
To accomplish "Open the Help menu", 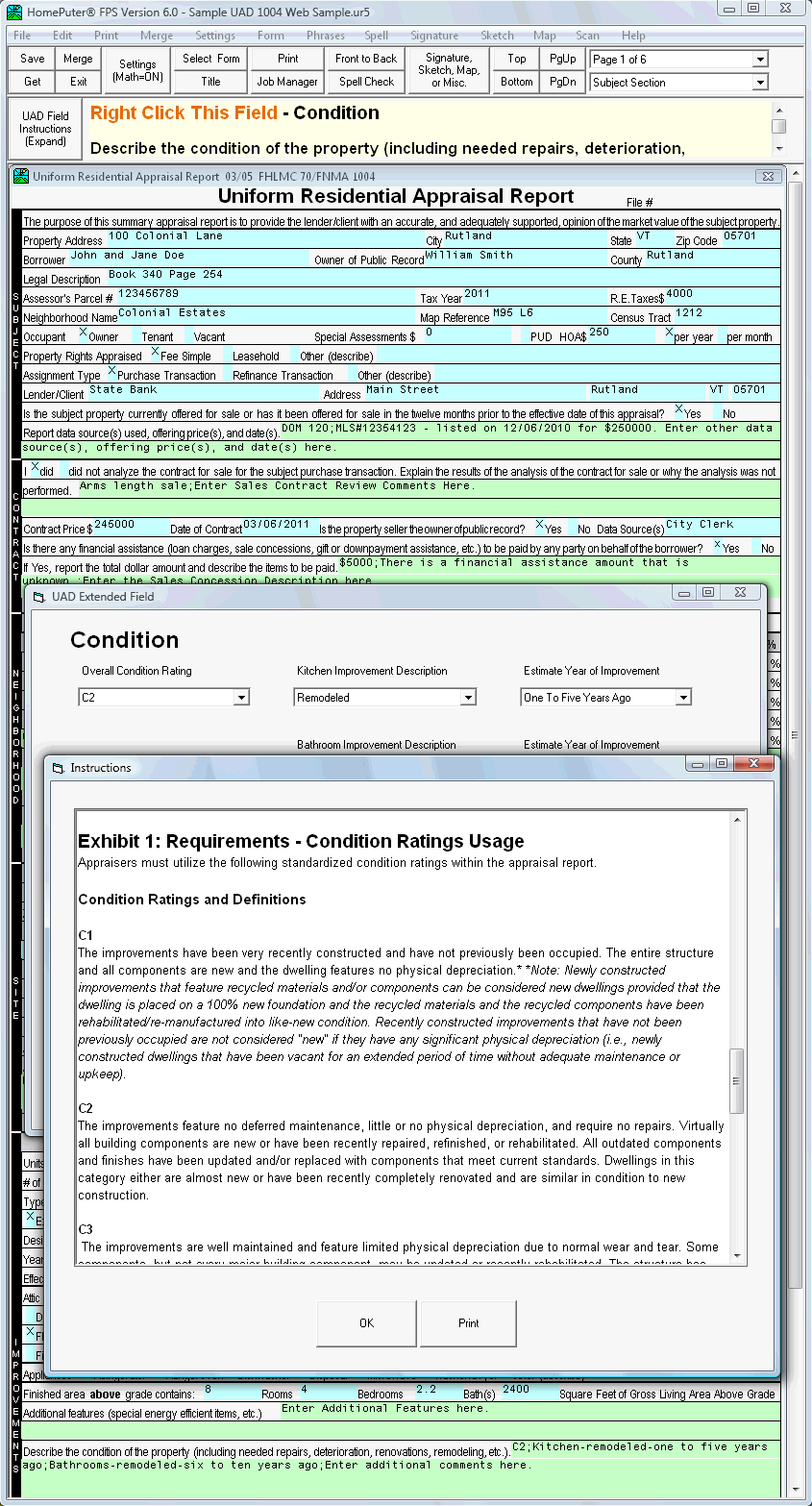I will [634, 36].
